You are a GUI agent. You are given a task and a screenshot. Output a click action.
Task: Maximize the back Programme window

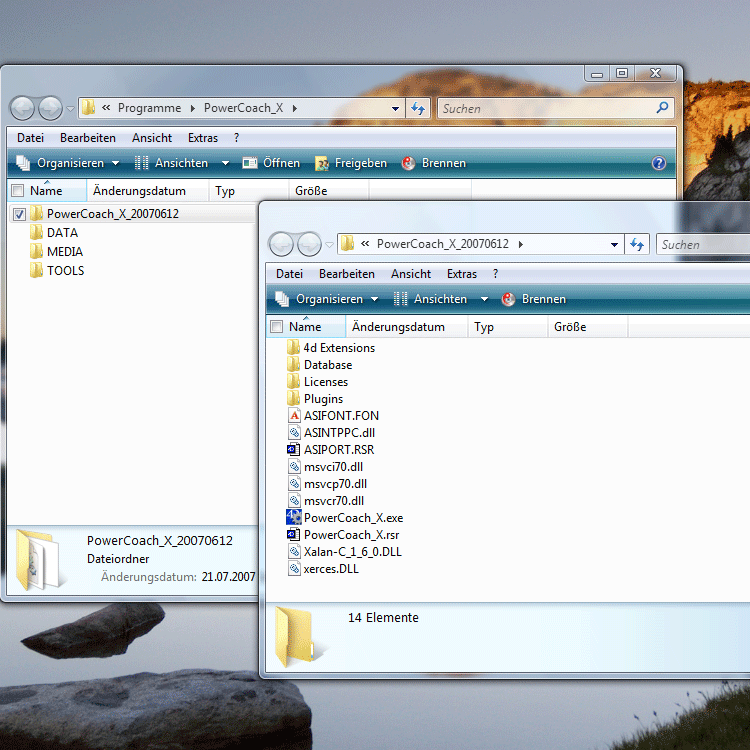pos(622,73)
